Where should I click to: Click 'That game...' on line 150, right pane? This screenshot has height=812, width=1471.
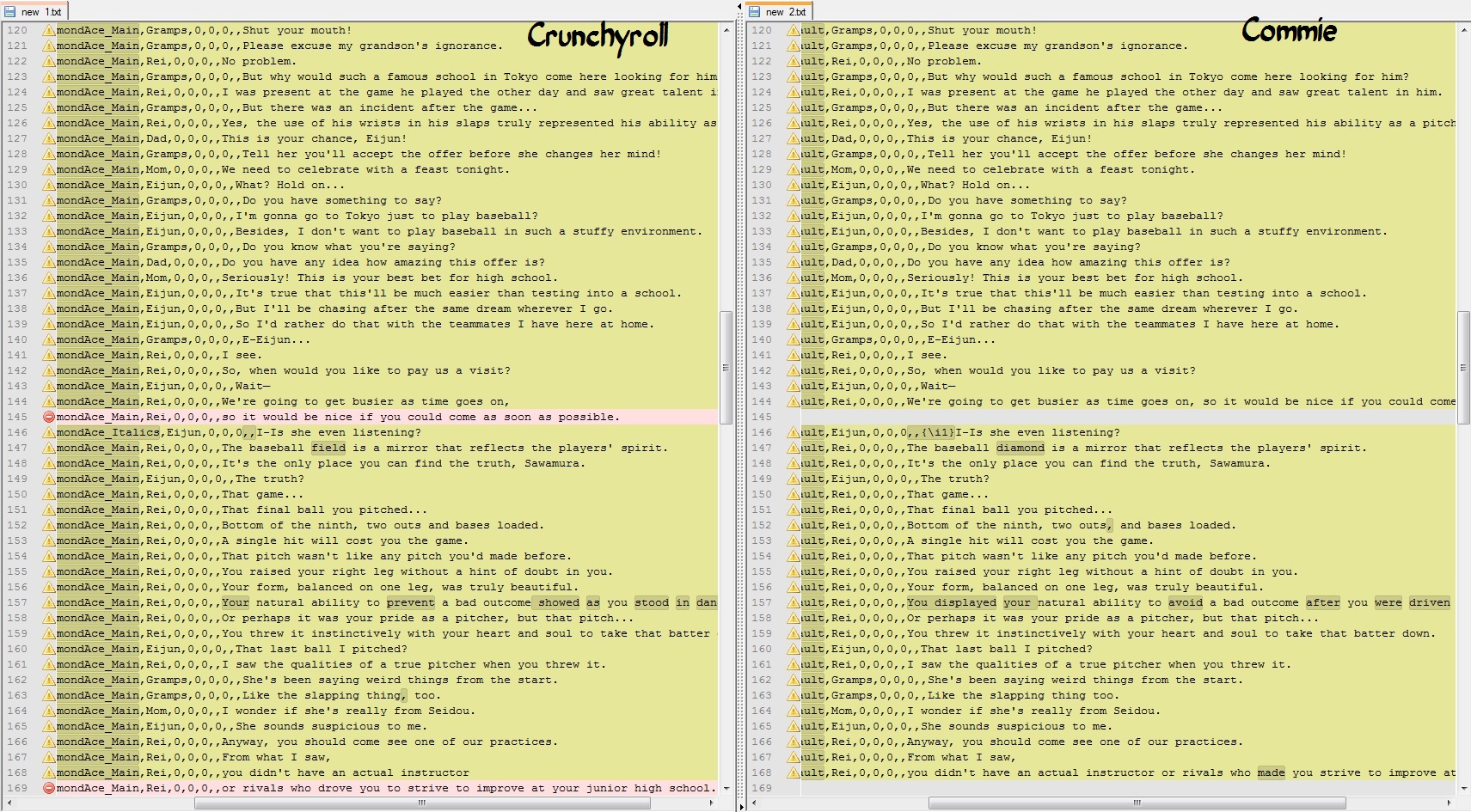click(948, 494)
